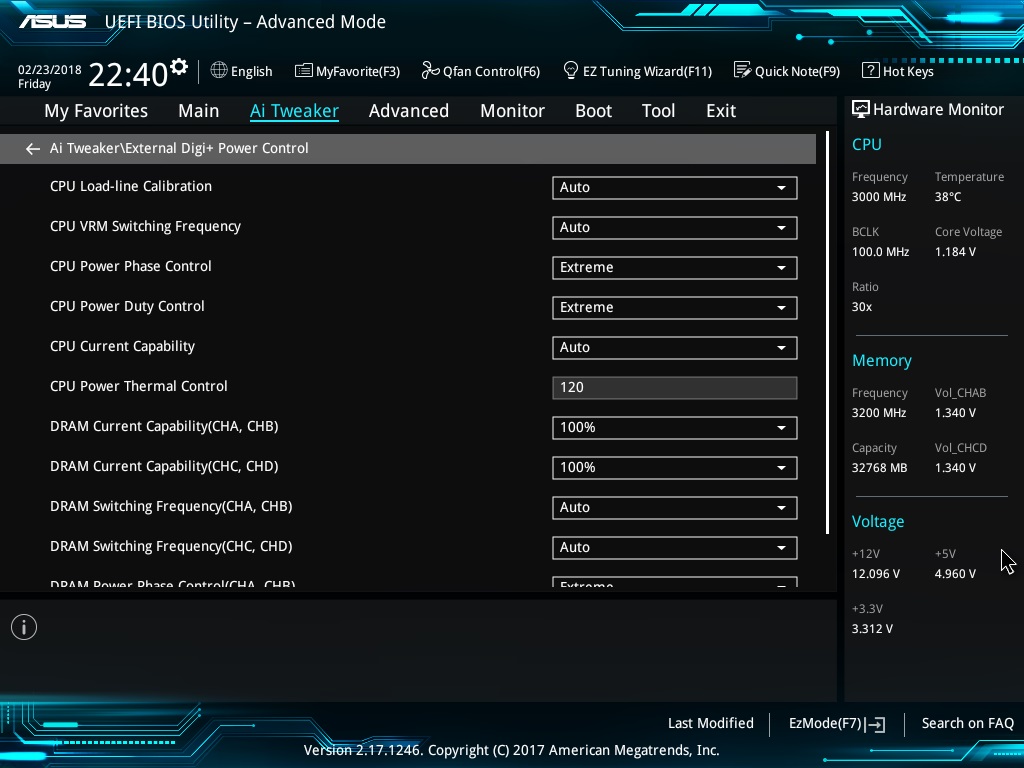The image size is (1024, 768).
Task: Click the EZ Tuning Wizard(F11) label
Action: point(647,71)
